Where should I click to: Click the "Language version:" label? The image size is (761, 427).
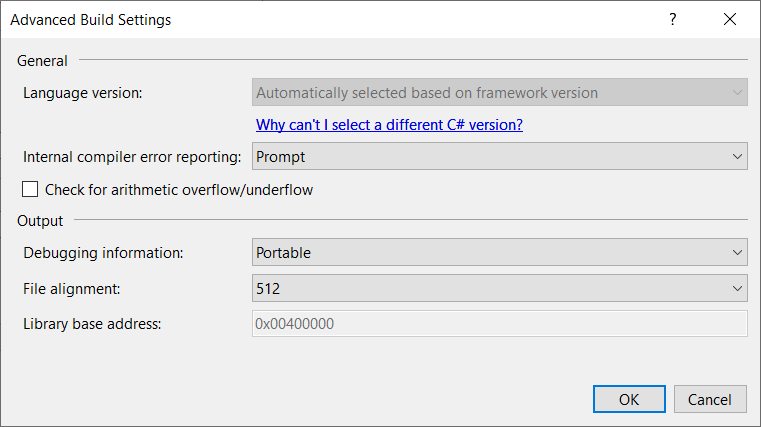pyautogui.click(x=83, y=93)
